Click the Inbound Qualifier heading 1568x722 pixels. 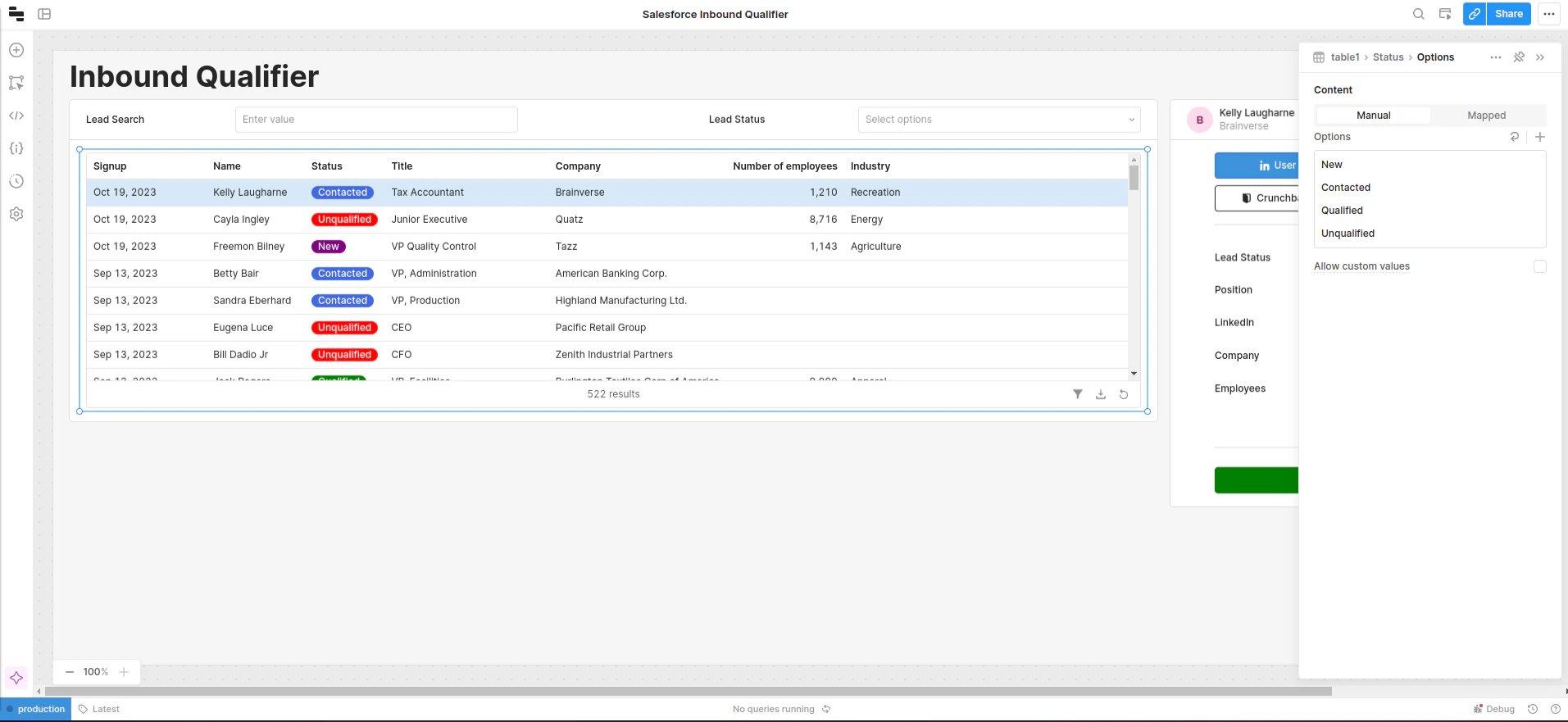194,76
